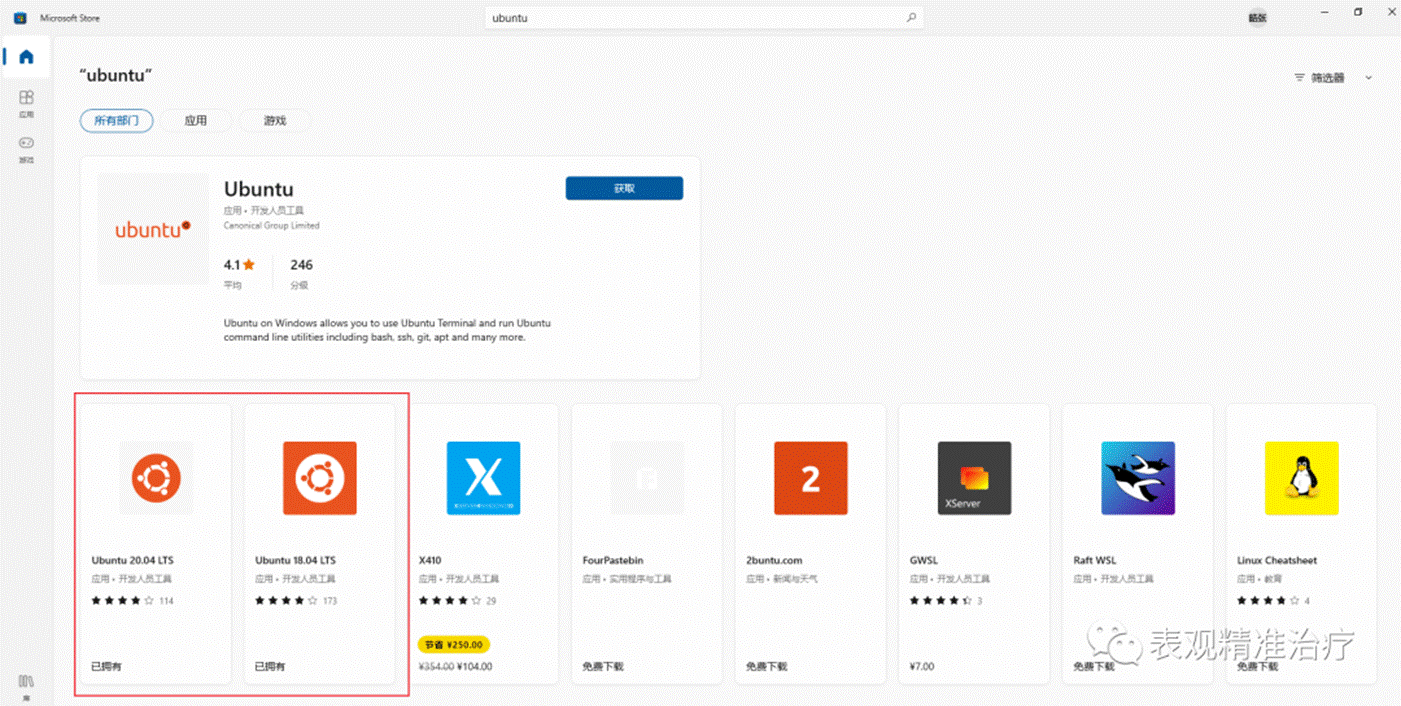
Task: Select the GWSL XServer icon
Action: click(974, 478)
